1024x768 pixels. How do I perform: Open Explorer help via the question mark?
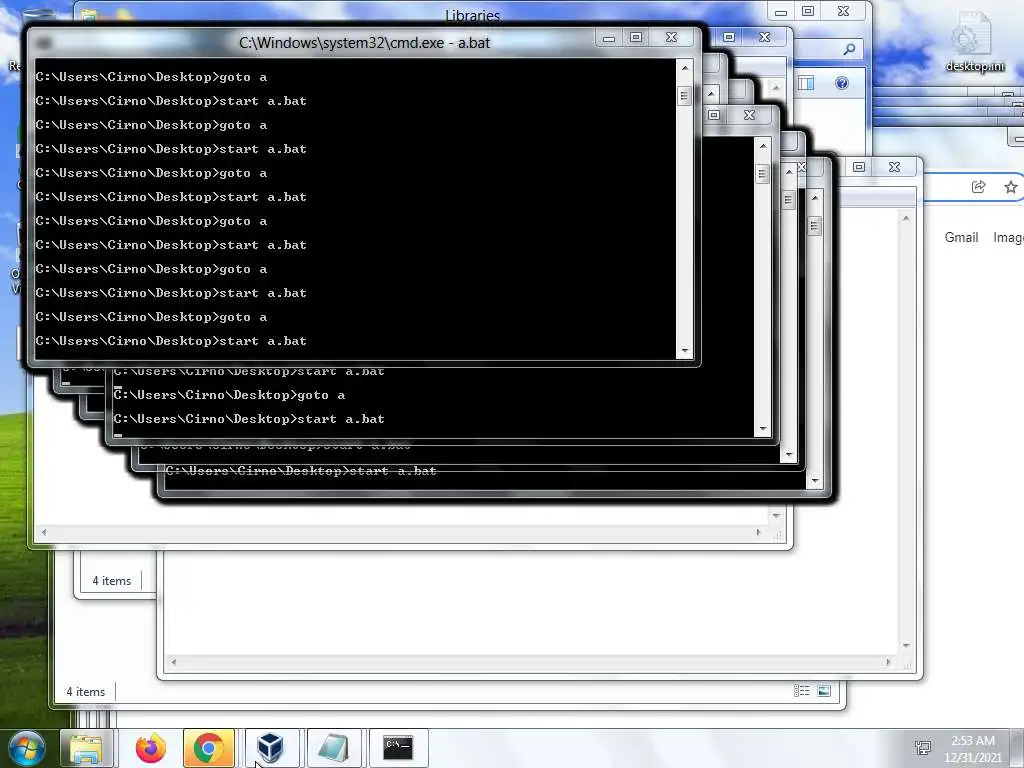[842, 83]
